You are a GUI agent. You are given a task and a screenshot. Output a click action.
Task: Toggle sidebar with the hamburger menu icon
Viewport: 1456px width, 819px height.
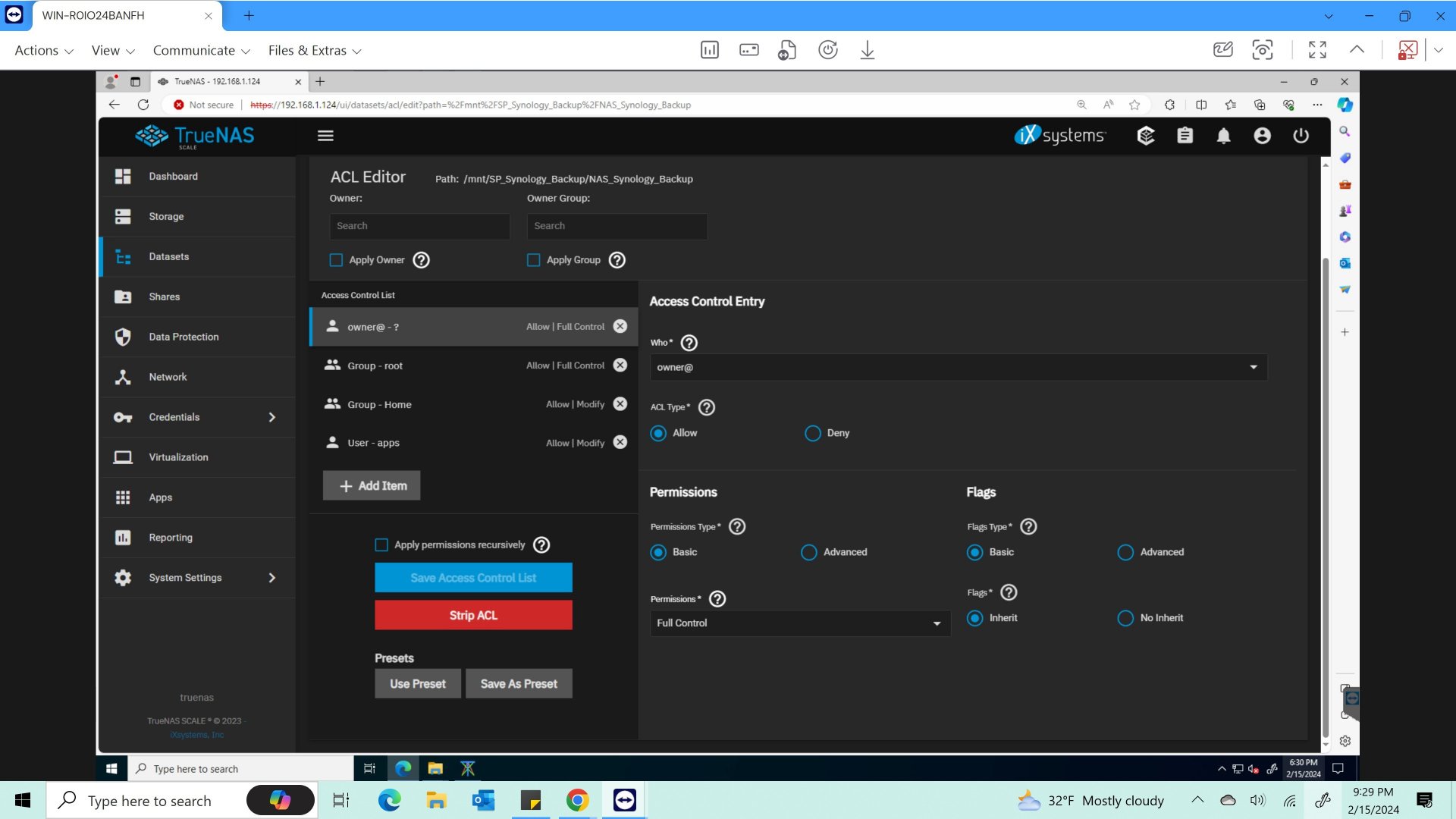[x=325, y=136]
